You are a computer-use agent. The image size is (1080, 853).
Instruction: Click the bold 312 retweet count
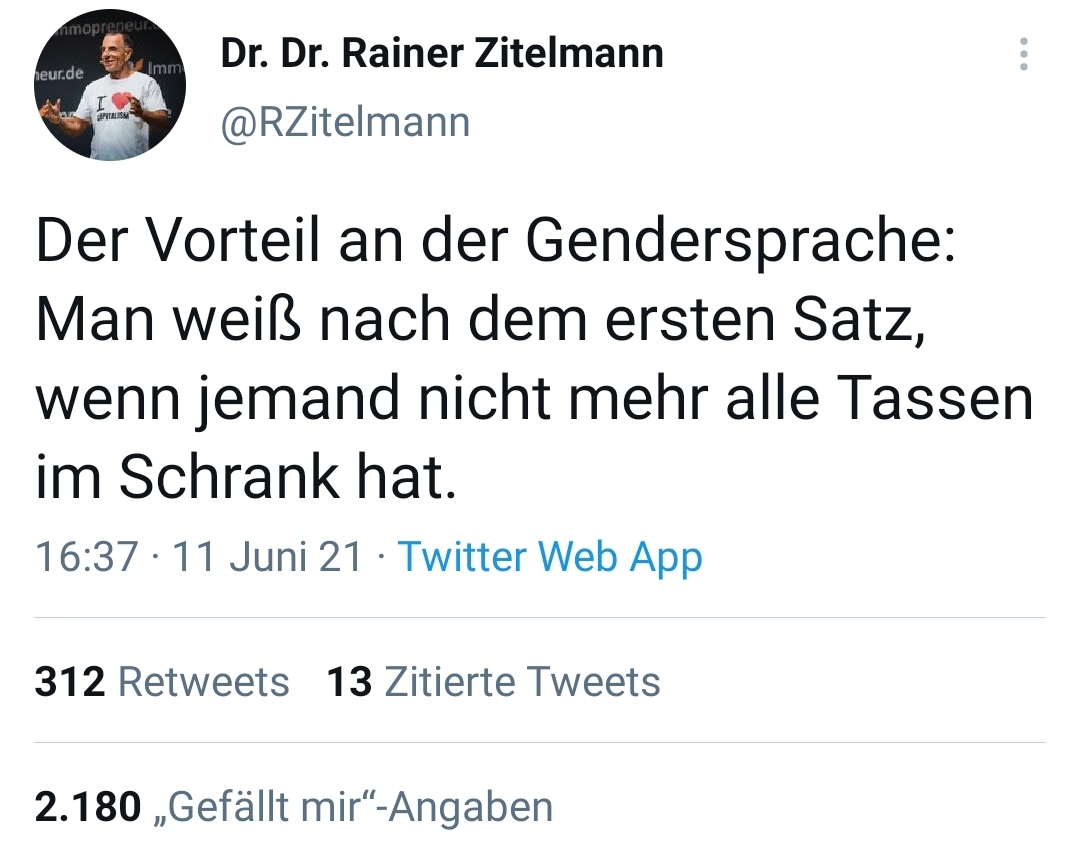pos(70,682)
